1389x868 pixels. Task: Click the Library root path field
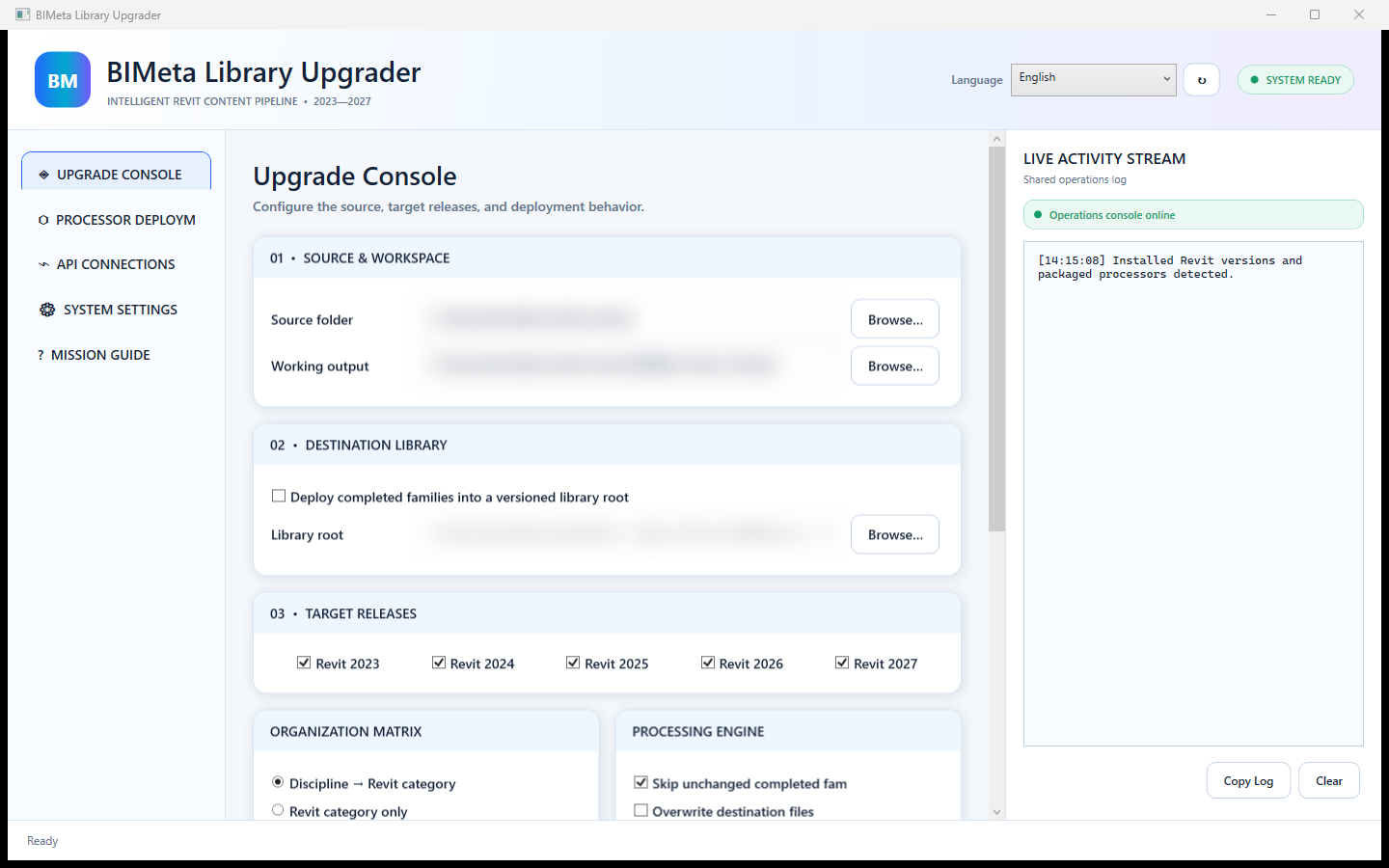point(633,533)
